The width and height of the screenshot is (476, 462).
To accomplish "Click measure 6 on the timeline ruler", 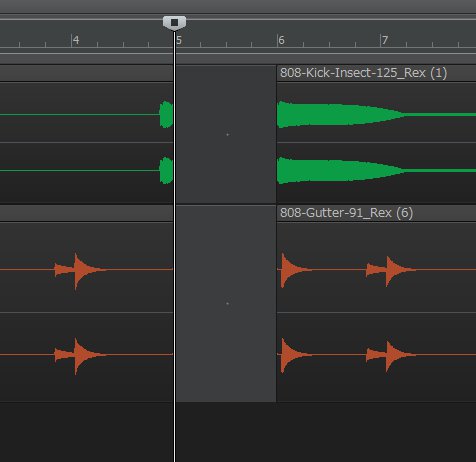I will [281, 40].
